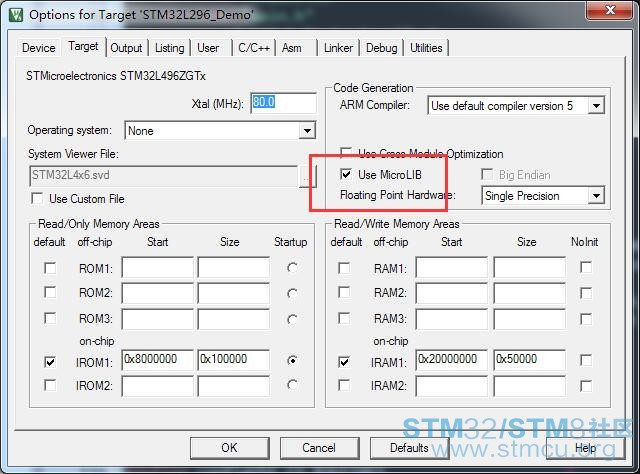The height and width of the screenshot is (474, 640).
Task: Check the IRAM2 default checkbox
Action: (344, 385)
